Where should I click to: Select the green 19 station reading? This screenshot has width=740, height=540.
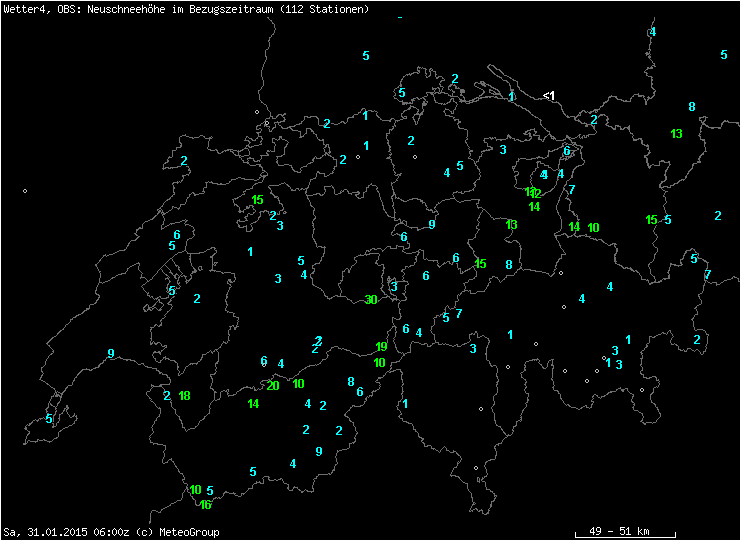pos(381,347)
